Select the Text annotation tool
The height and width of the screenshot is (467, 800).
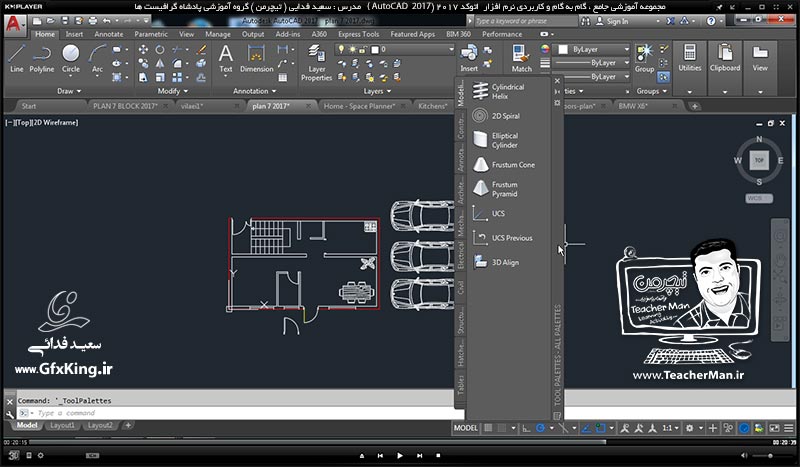tap(226, 58)
